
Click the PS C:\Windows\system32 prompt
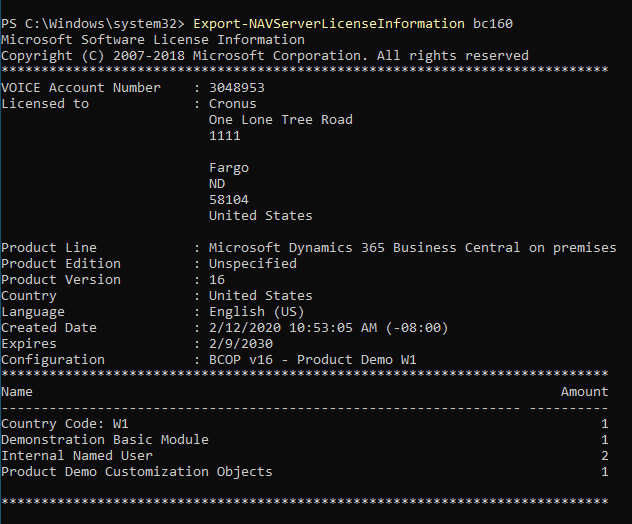click(93, 24)
